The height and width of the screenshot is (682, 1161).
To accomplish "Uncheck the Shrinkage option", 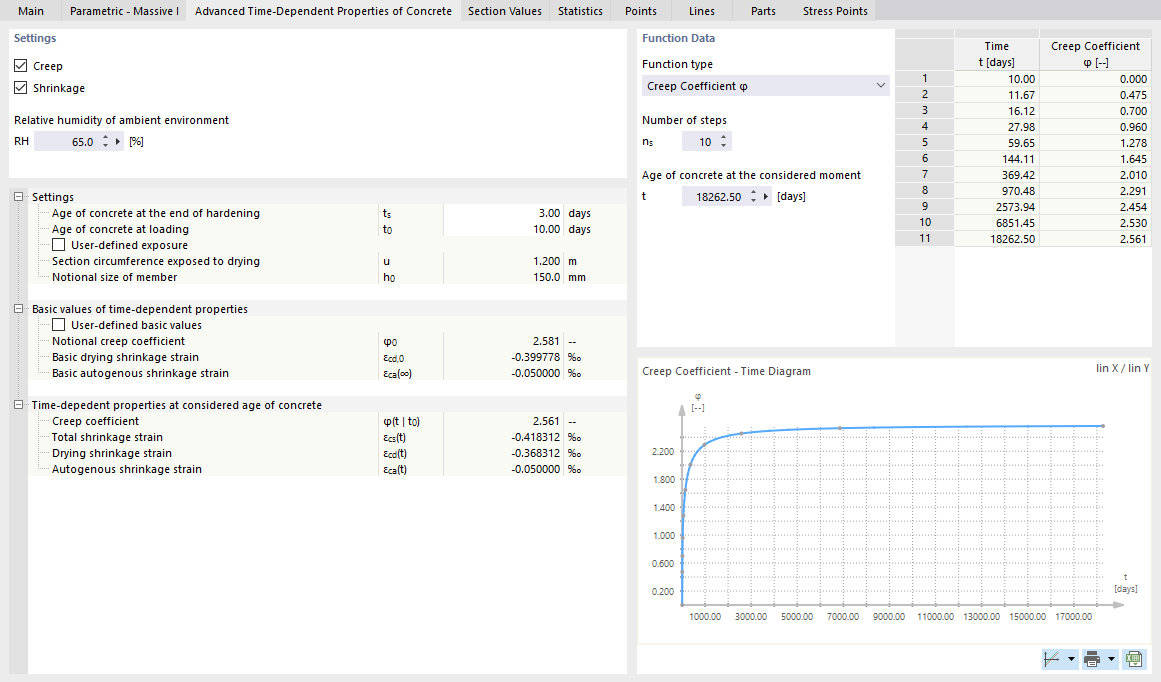I will pos(21,88).
